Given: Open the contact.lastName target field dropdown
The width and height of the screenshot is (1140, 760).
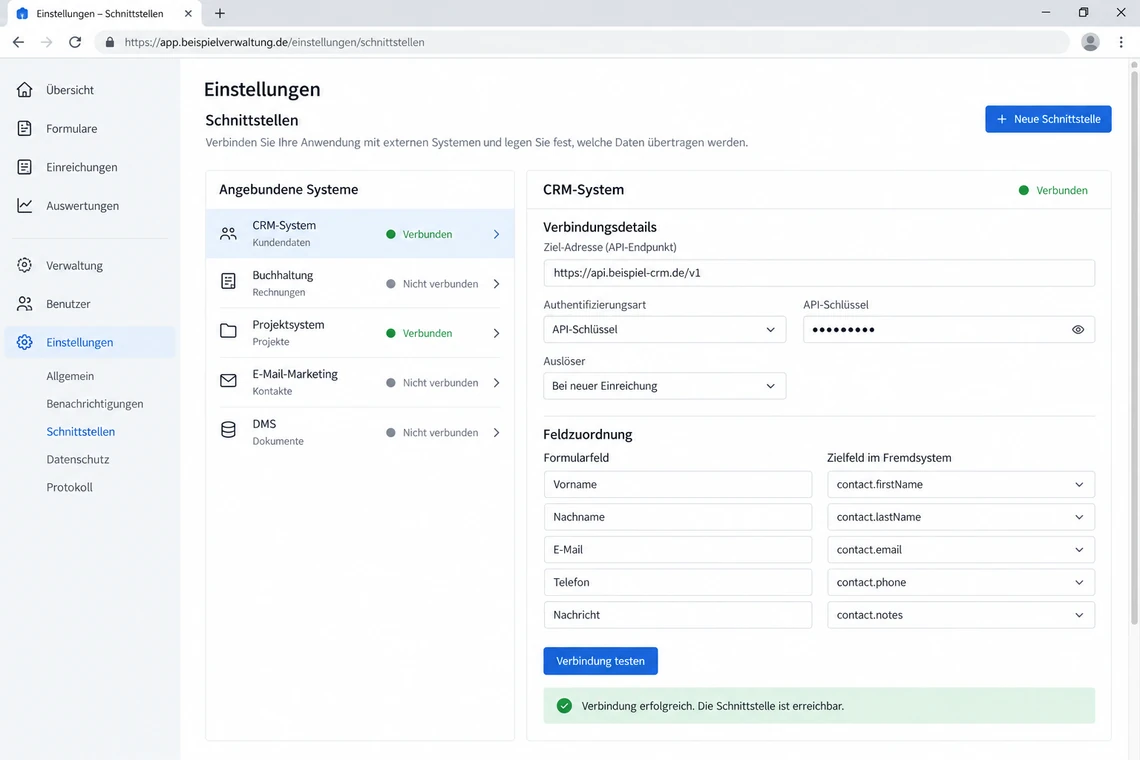Looking at the screenshot, I should [x=960, y=517].
